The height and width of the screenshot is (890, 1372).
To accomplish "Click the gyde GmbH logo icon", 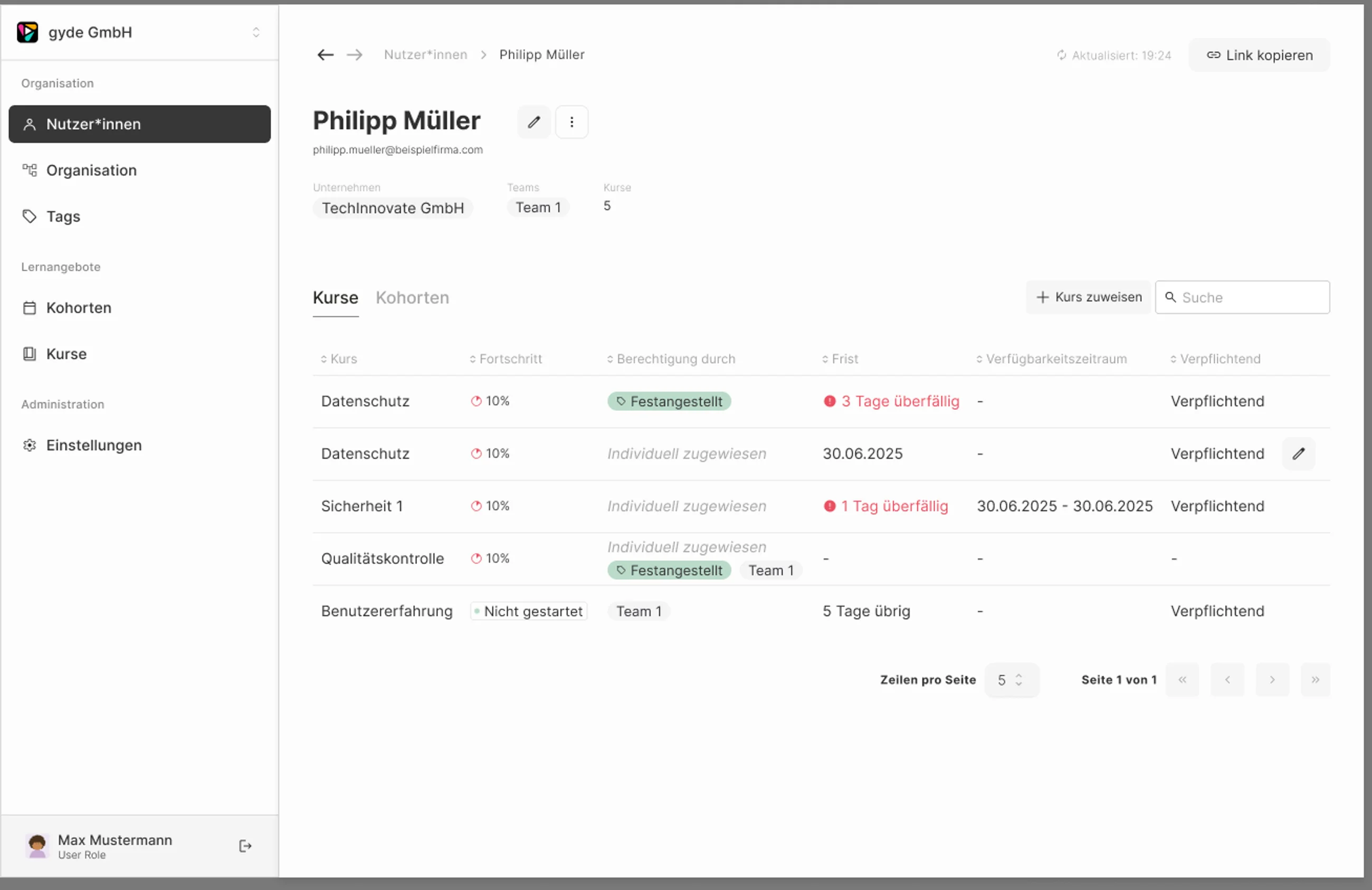I will [x=27, y=32].
